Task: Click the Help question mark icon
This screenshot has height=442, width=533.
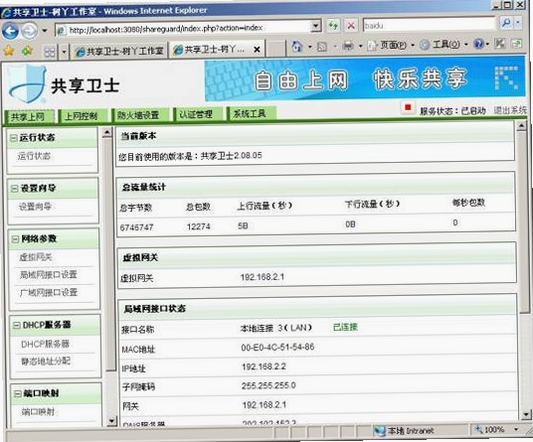Action: pyautogui.click(x=478, y=44)
